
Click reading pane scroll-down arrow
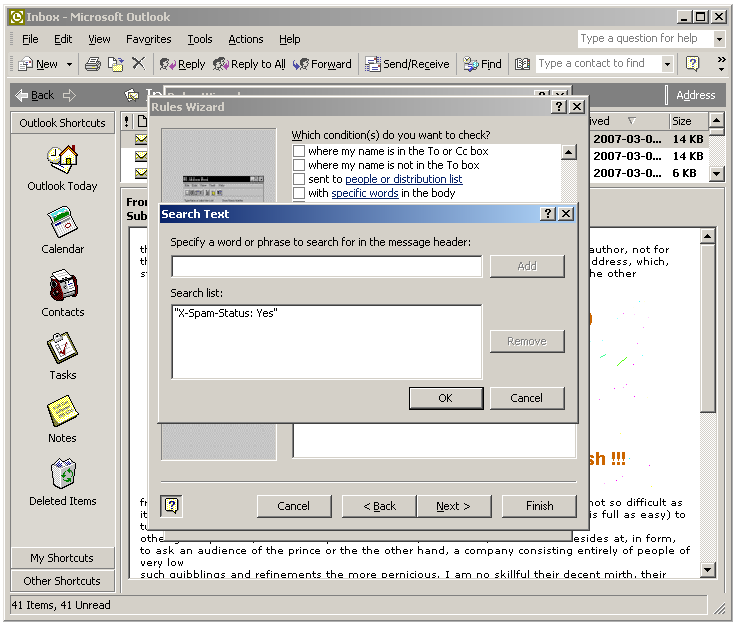[707, 570]
